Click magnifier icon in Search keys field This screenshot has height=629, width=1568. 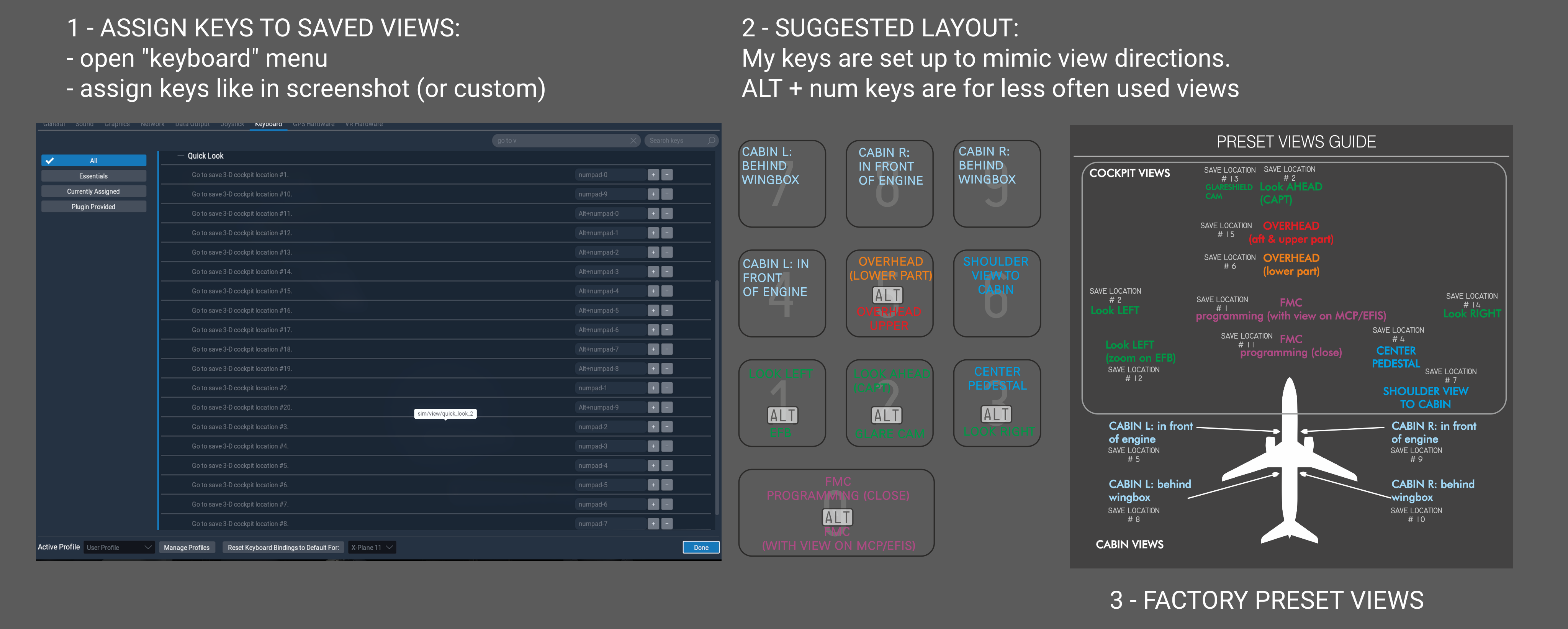coord(711,141)
